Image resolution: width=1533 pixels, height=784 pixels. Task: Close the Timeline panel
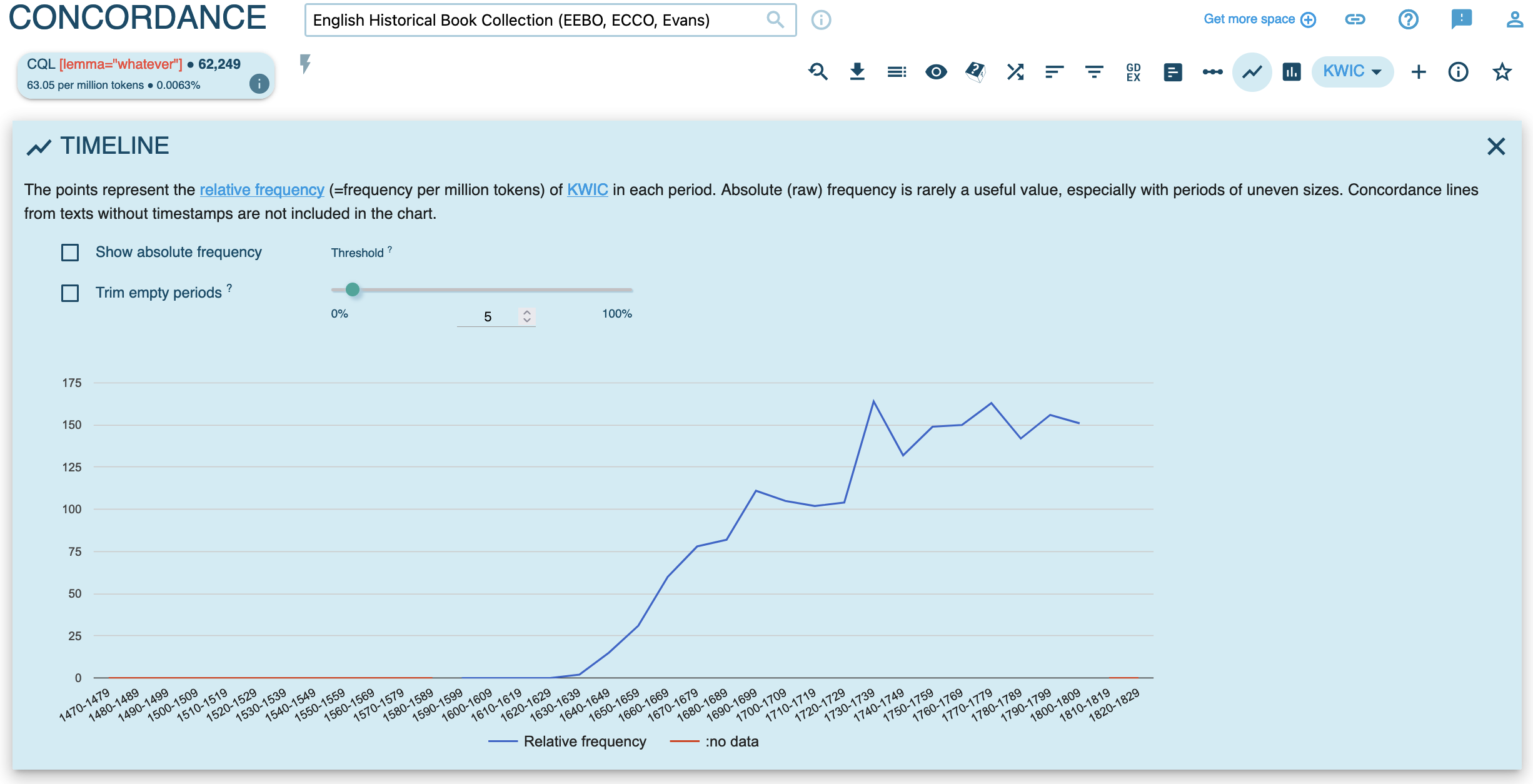pos(1495,146)
